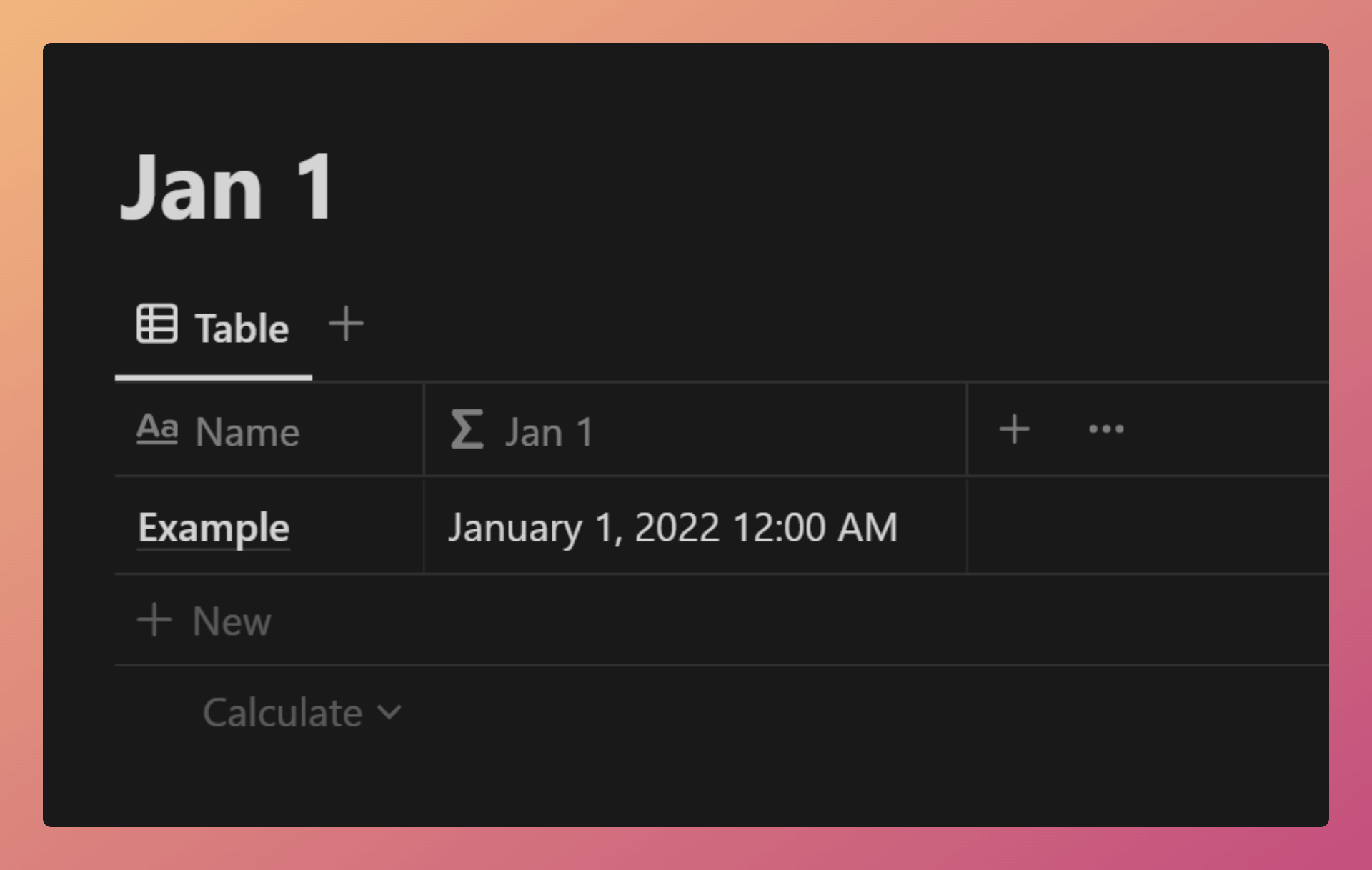Open the Jan 1 formula column header

[695, 429]
